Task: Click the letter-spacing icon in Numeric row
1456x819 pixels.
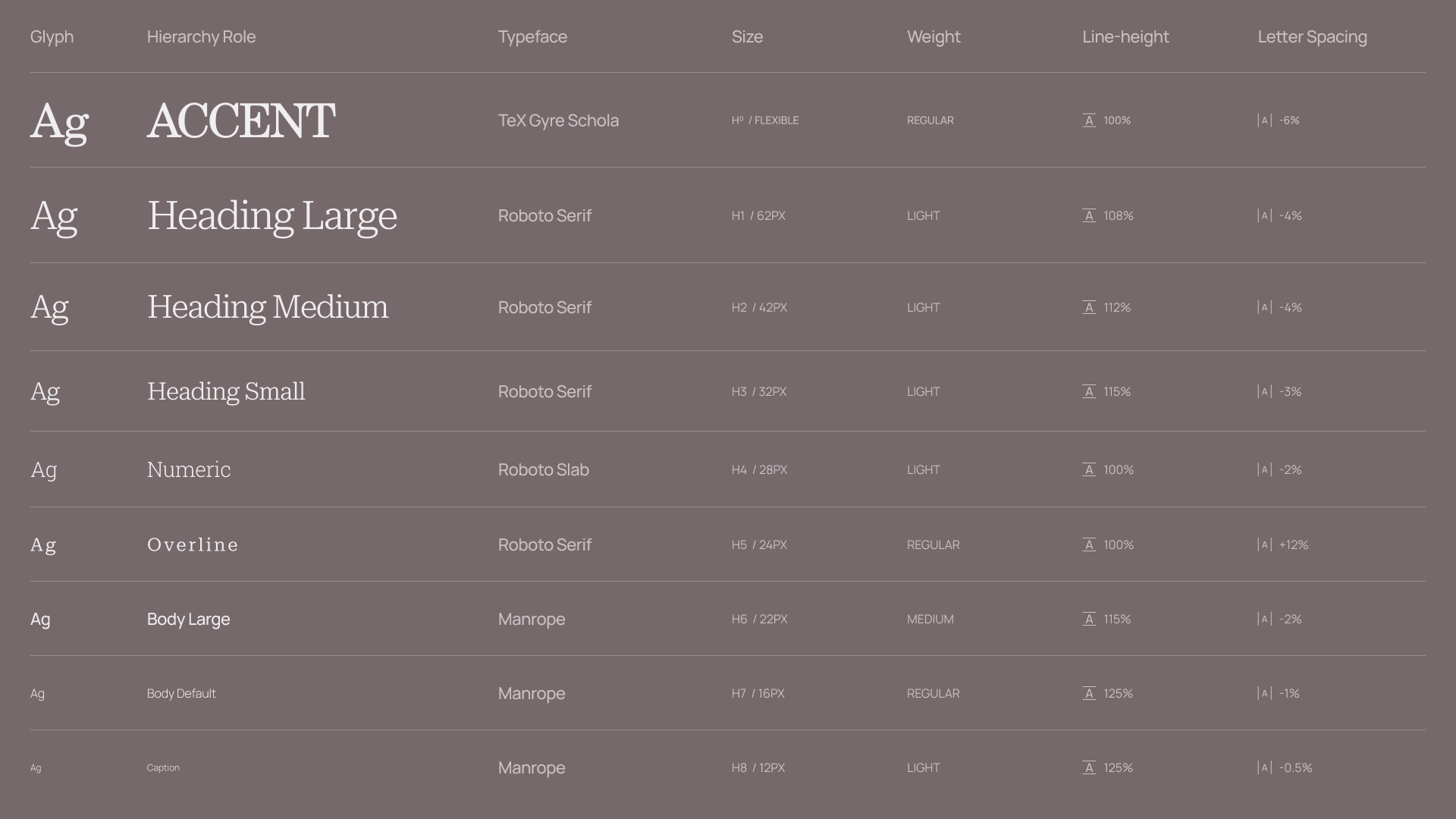Action: click(x=1264, y=470)
